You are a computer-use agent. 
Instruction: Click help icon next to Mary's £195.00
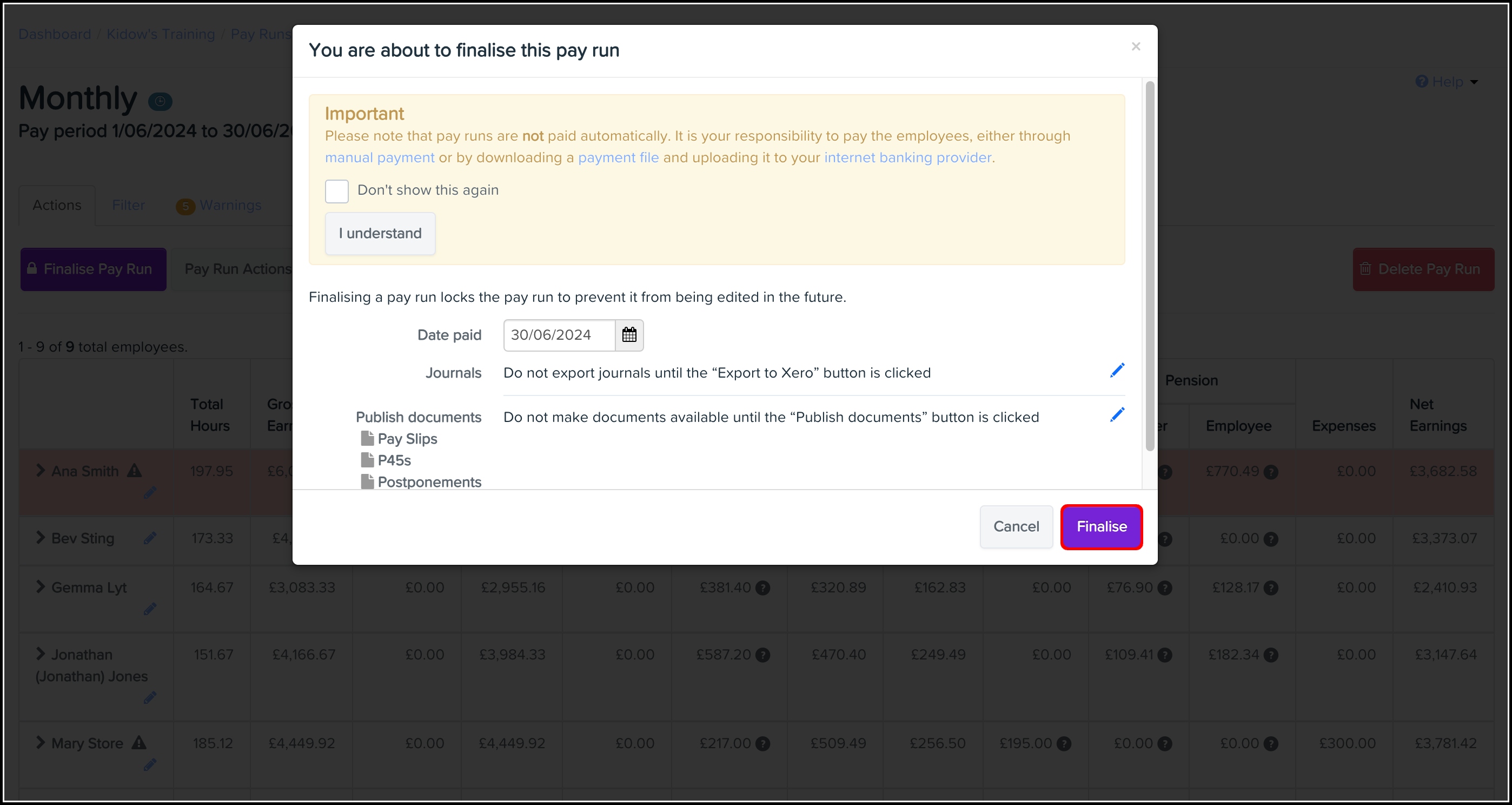point(1064,744)
